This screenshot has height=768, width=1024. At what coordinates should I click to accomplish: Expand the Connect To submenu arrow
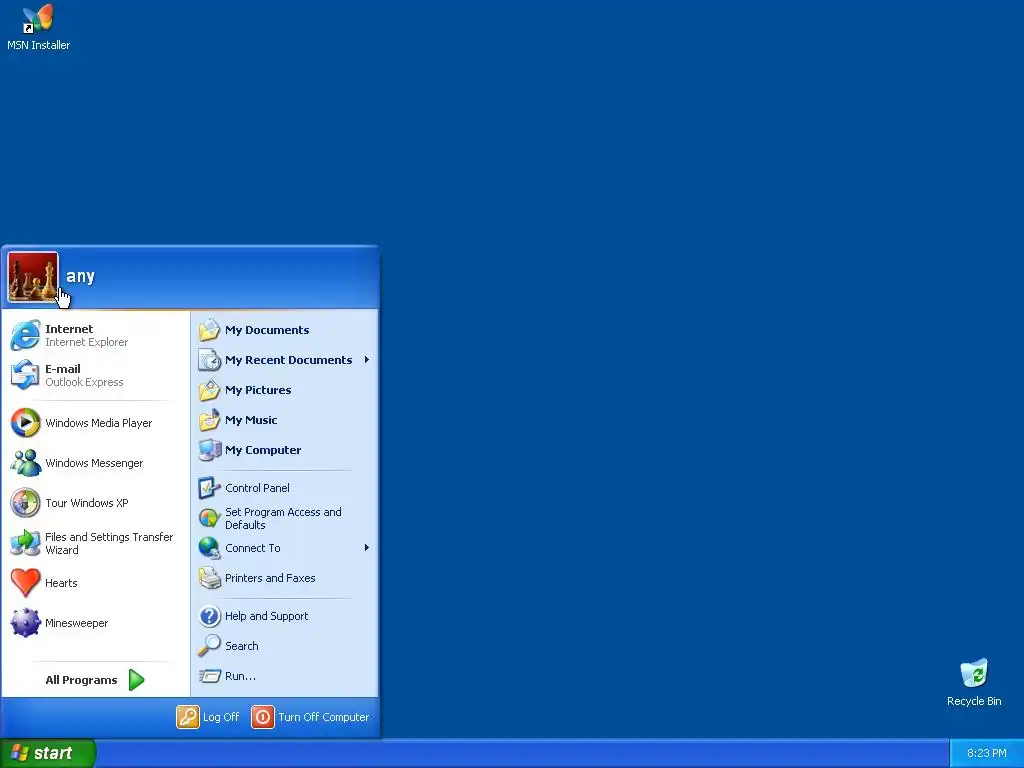coord(367,548)
